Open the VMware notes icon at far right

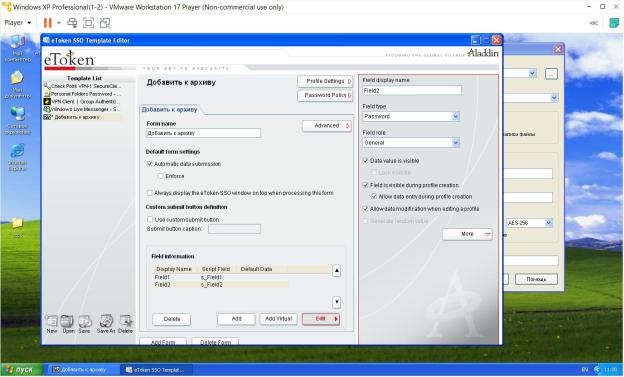tap(614, 23)
